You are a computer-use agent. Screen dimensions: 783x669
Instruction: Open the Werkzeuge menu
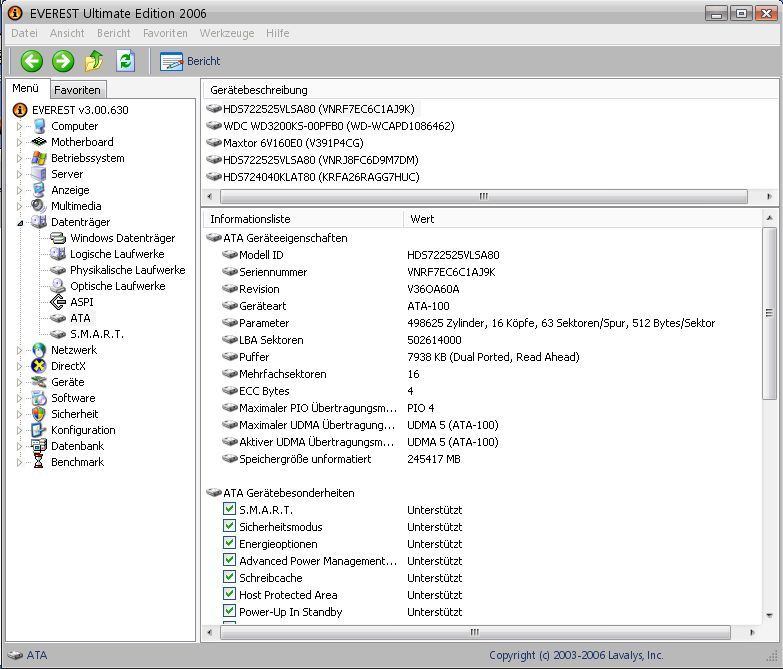pos(227,33)
